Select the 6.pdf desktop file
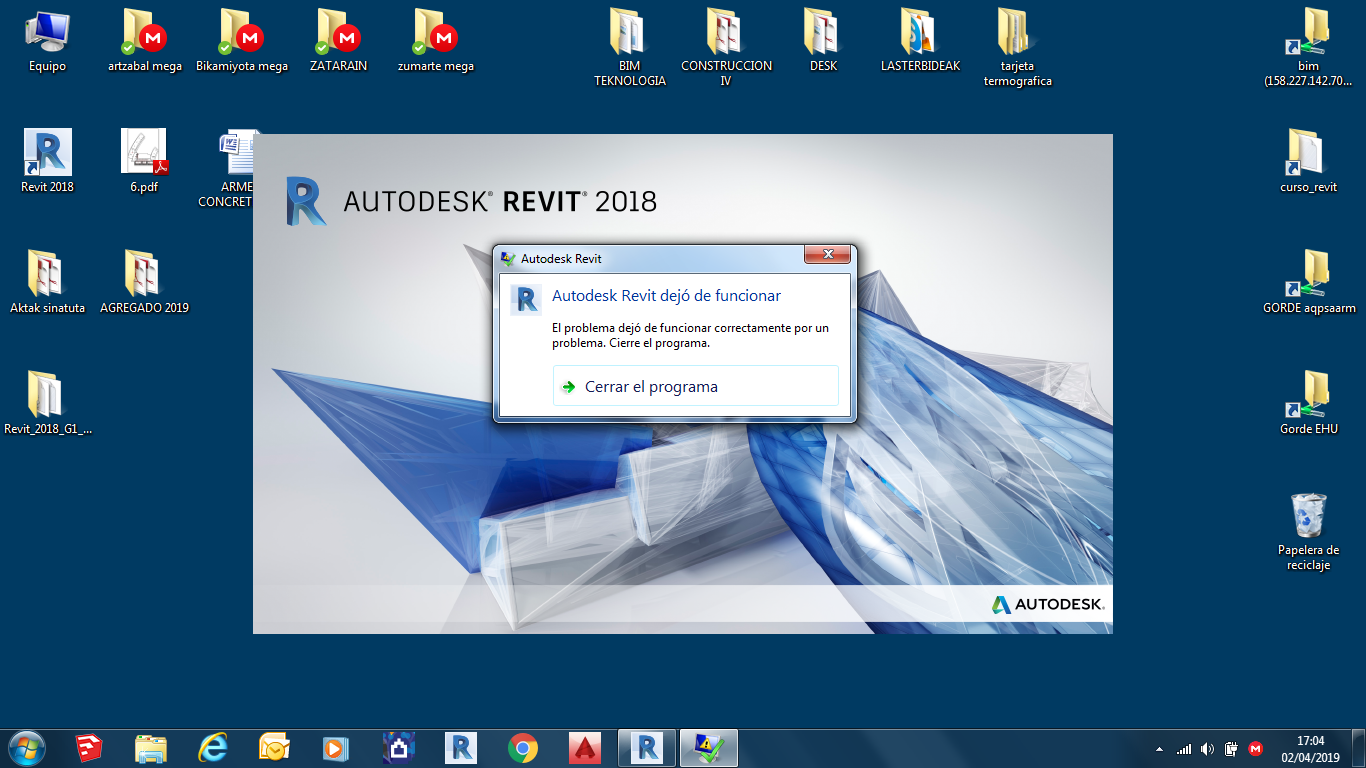The image size is (1366, 768). tap(144, 161)
